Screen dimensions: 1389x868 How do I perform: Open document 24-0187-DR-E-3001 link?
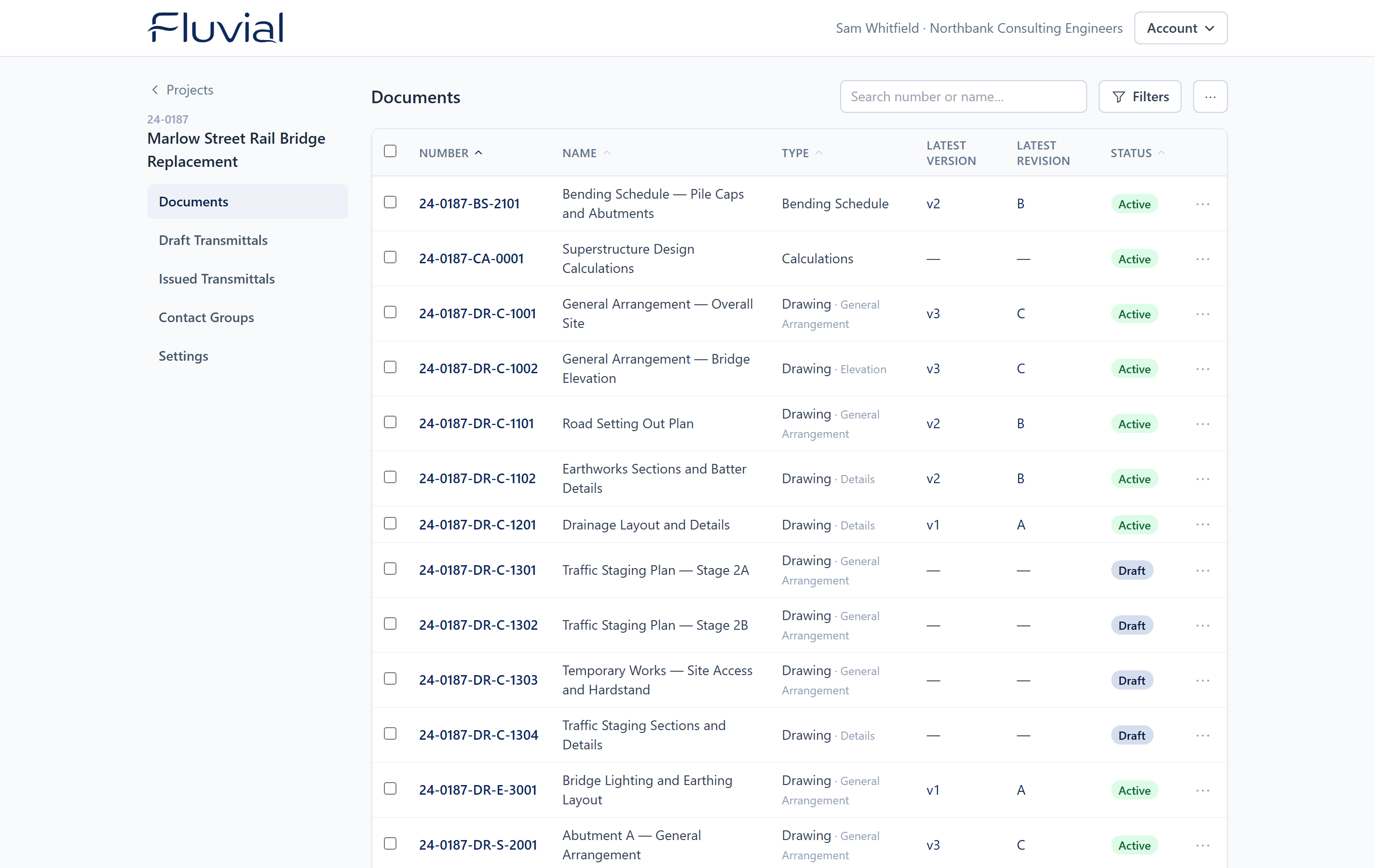477,790
